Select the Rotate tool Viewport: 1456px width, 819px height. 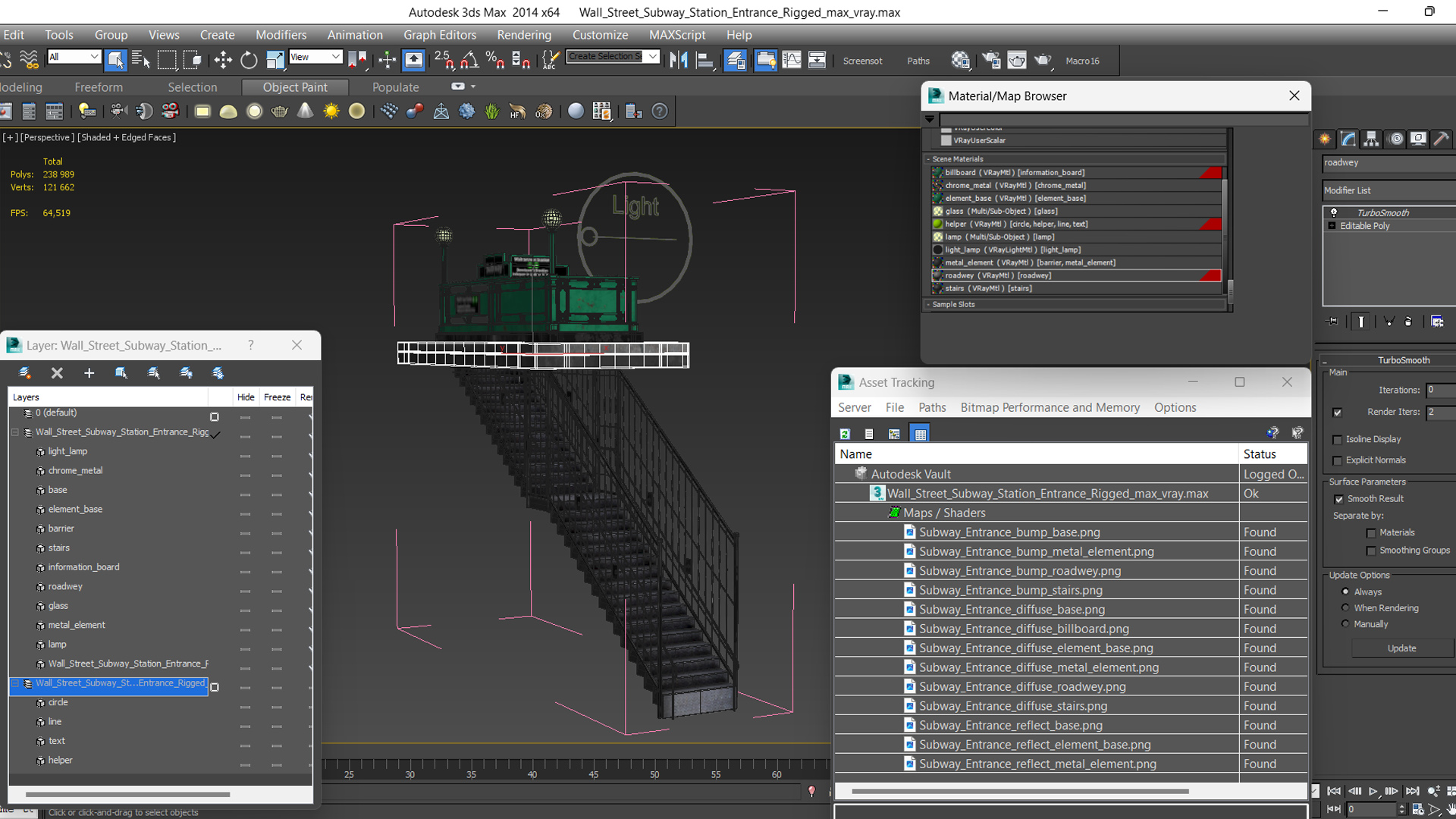pos(249,60)
